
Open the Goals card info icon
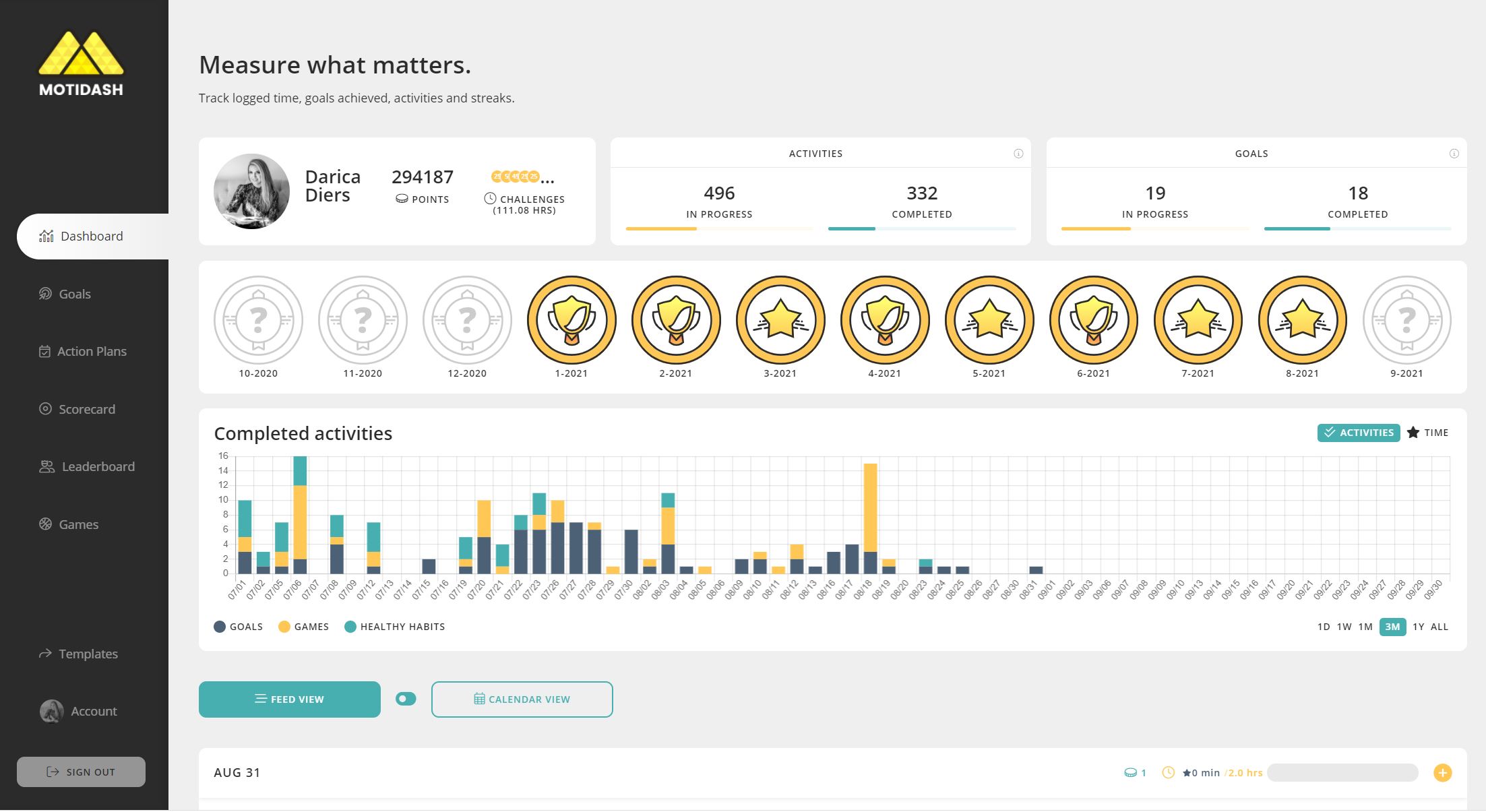point(1454,154)
